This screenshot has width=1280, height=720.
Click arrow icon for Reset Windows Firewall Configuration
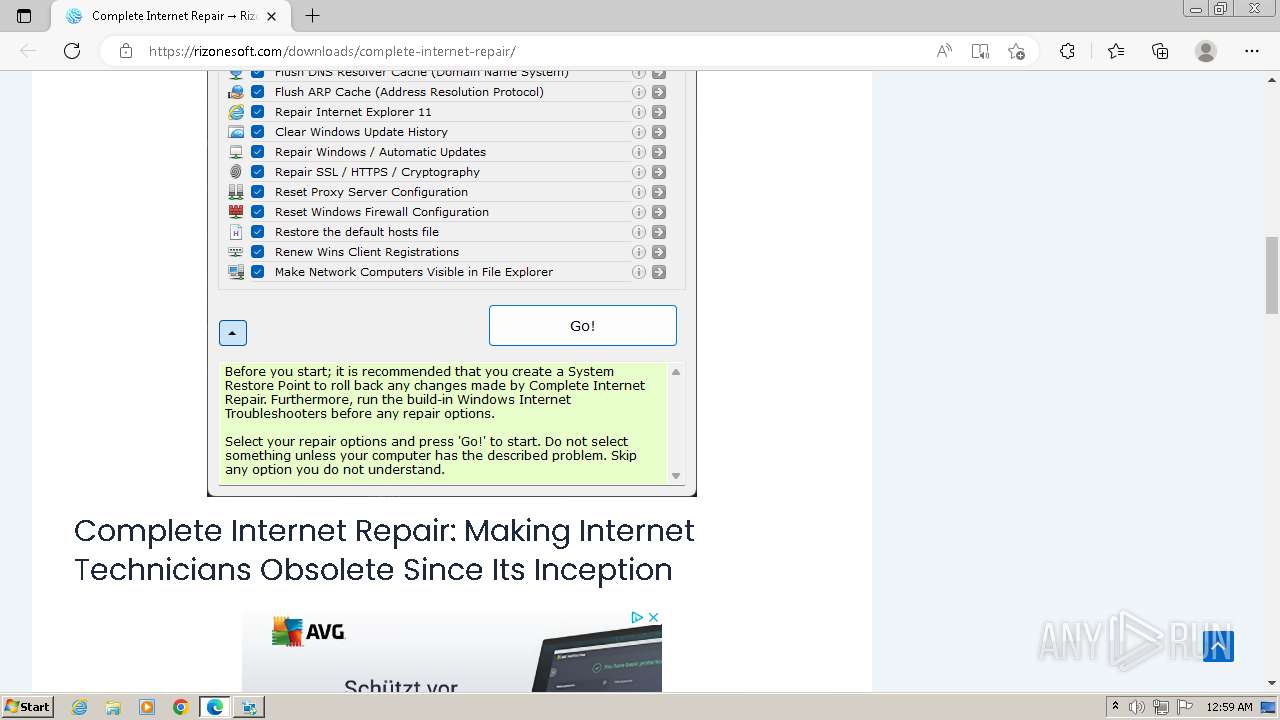point(659,212)
